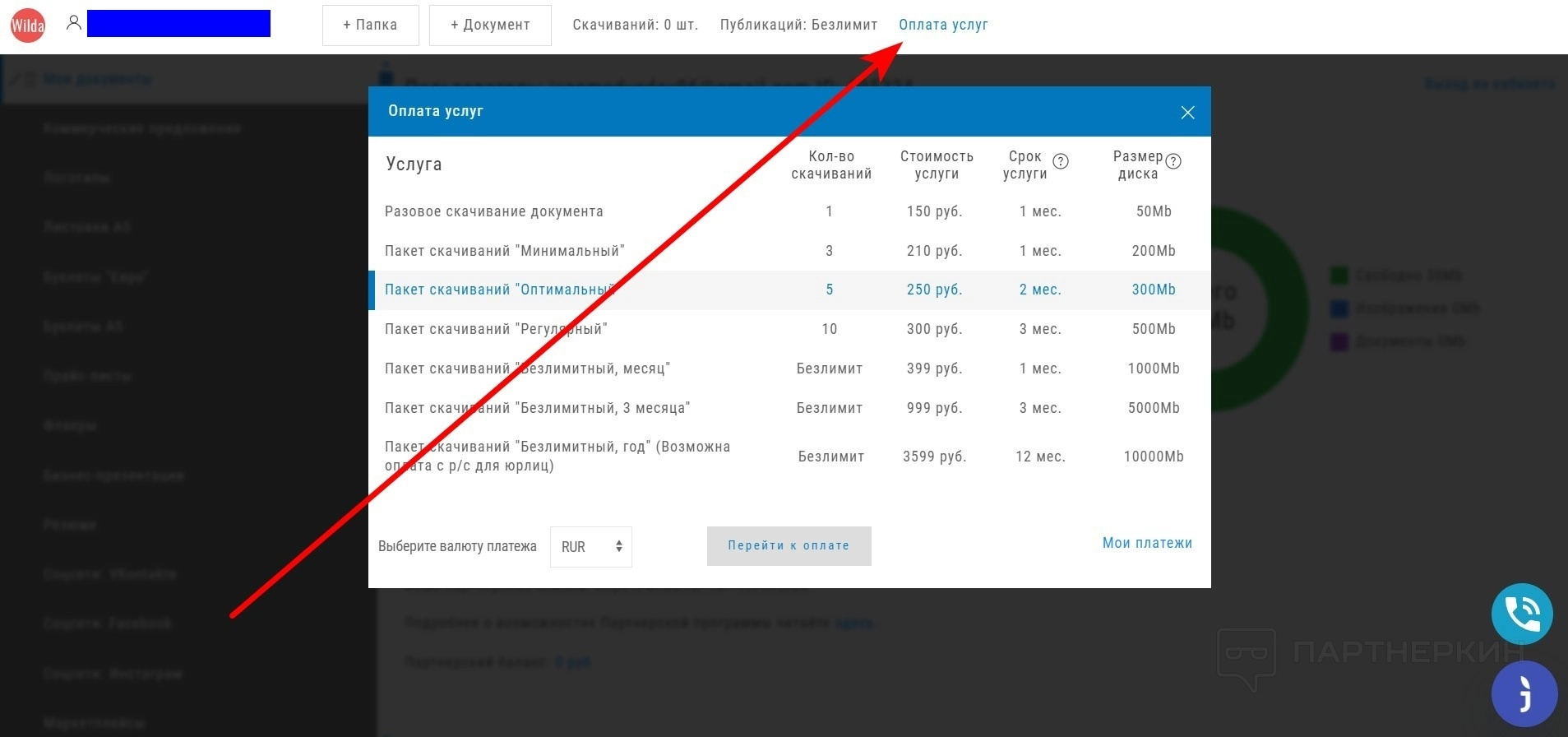This screenshot has width=1568, height=737.
Task: Select "Разовое скачивание документа" service
Action: (789, 211)
